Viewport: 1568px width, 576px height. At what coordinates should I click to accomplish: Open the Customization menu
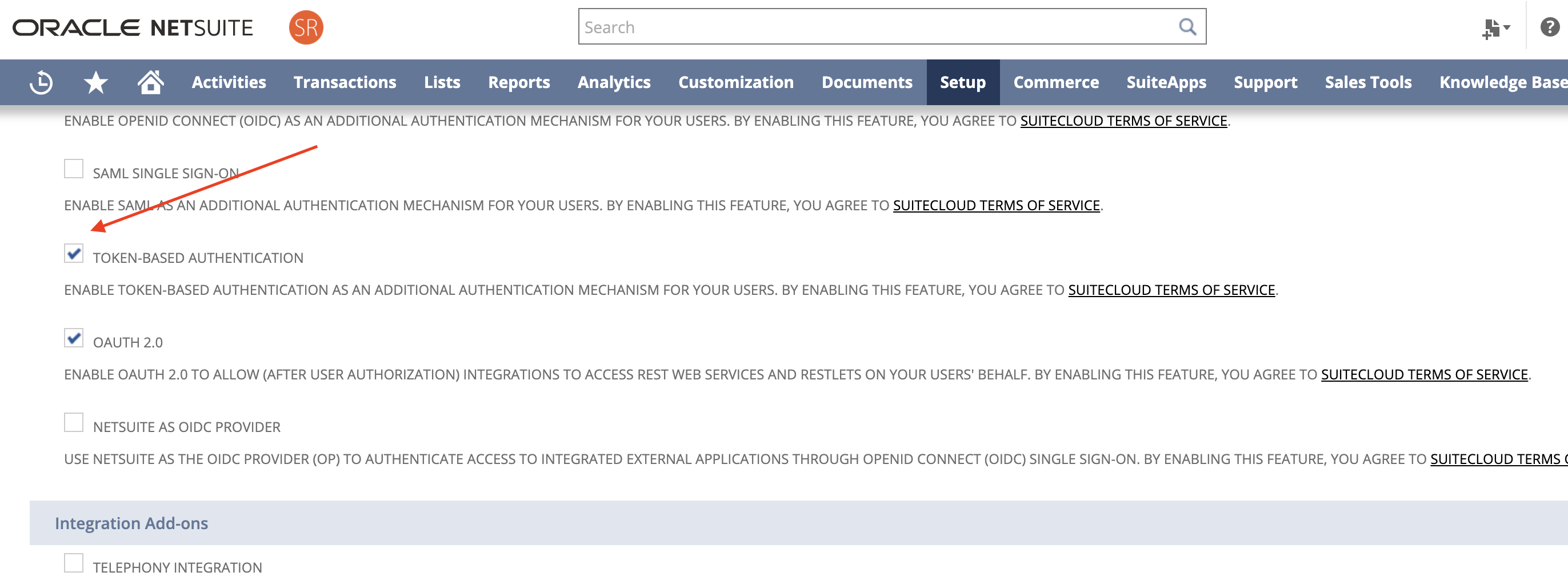click(736, 82)
